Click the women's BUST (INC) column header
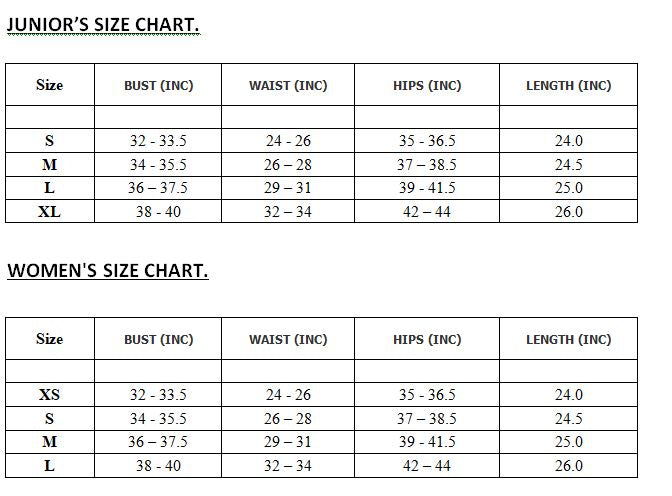 [158, 339]
